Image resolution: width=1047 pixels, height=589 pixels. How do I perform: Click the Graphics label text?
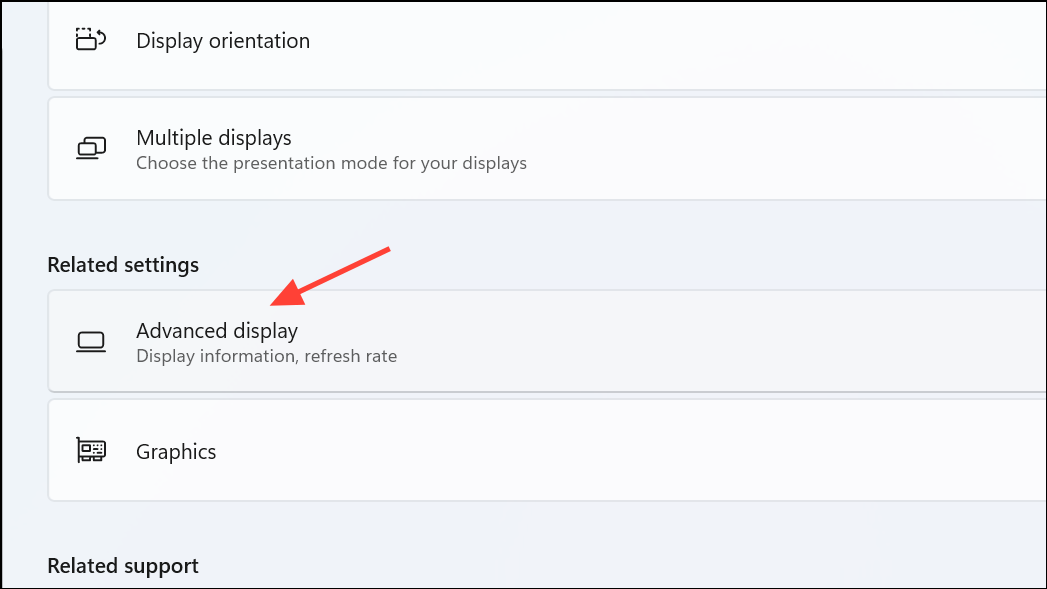pos(176,451)
